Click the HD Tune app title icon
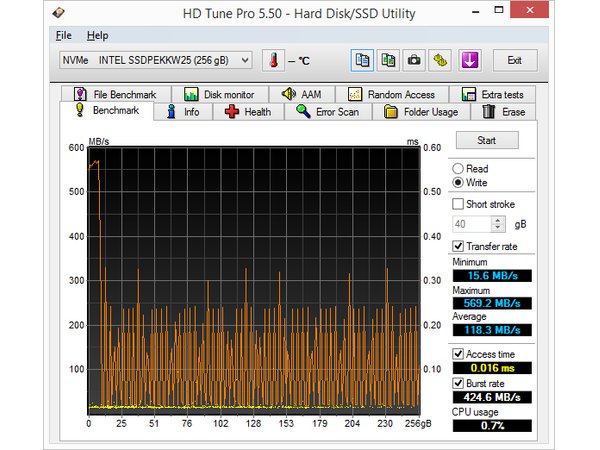 [59, 13]
